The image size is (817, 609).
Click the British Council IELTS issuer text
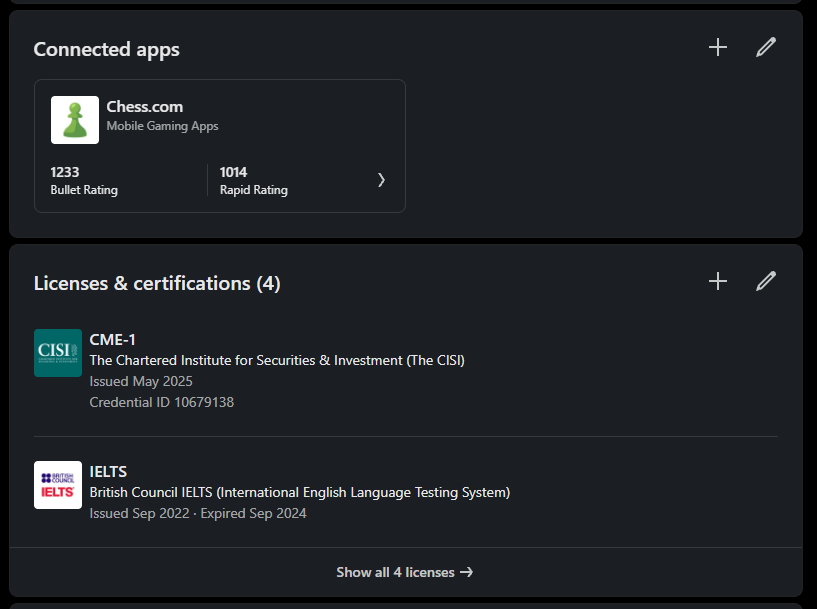300,492
